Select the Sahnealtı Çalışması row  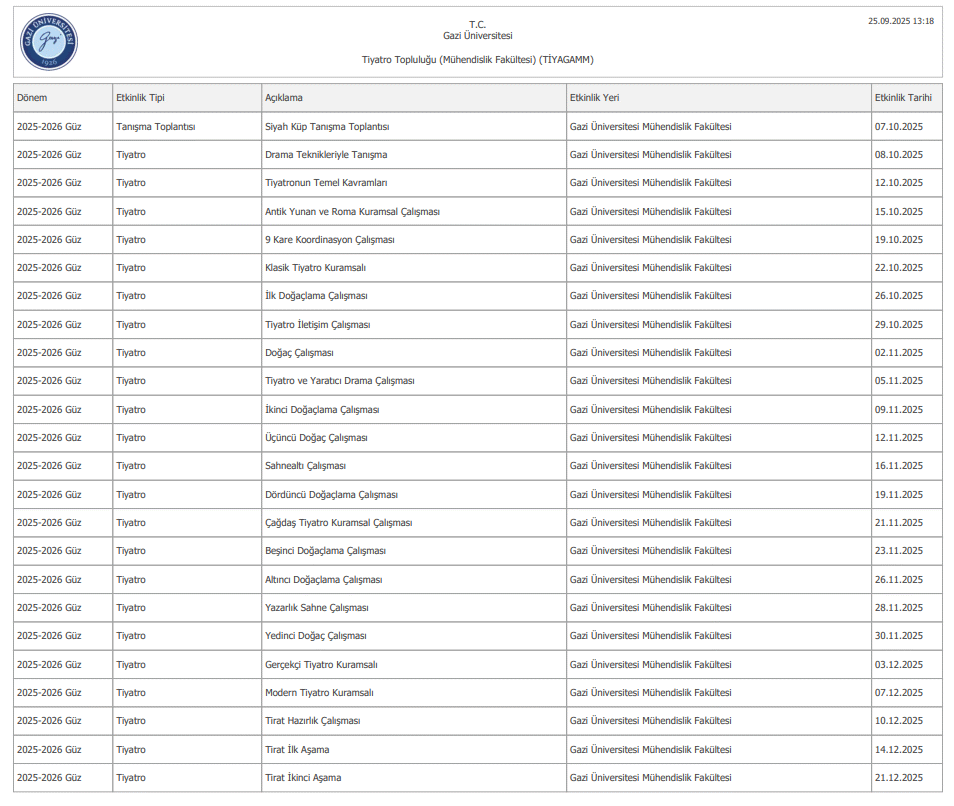(x=305, y=466)
